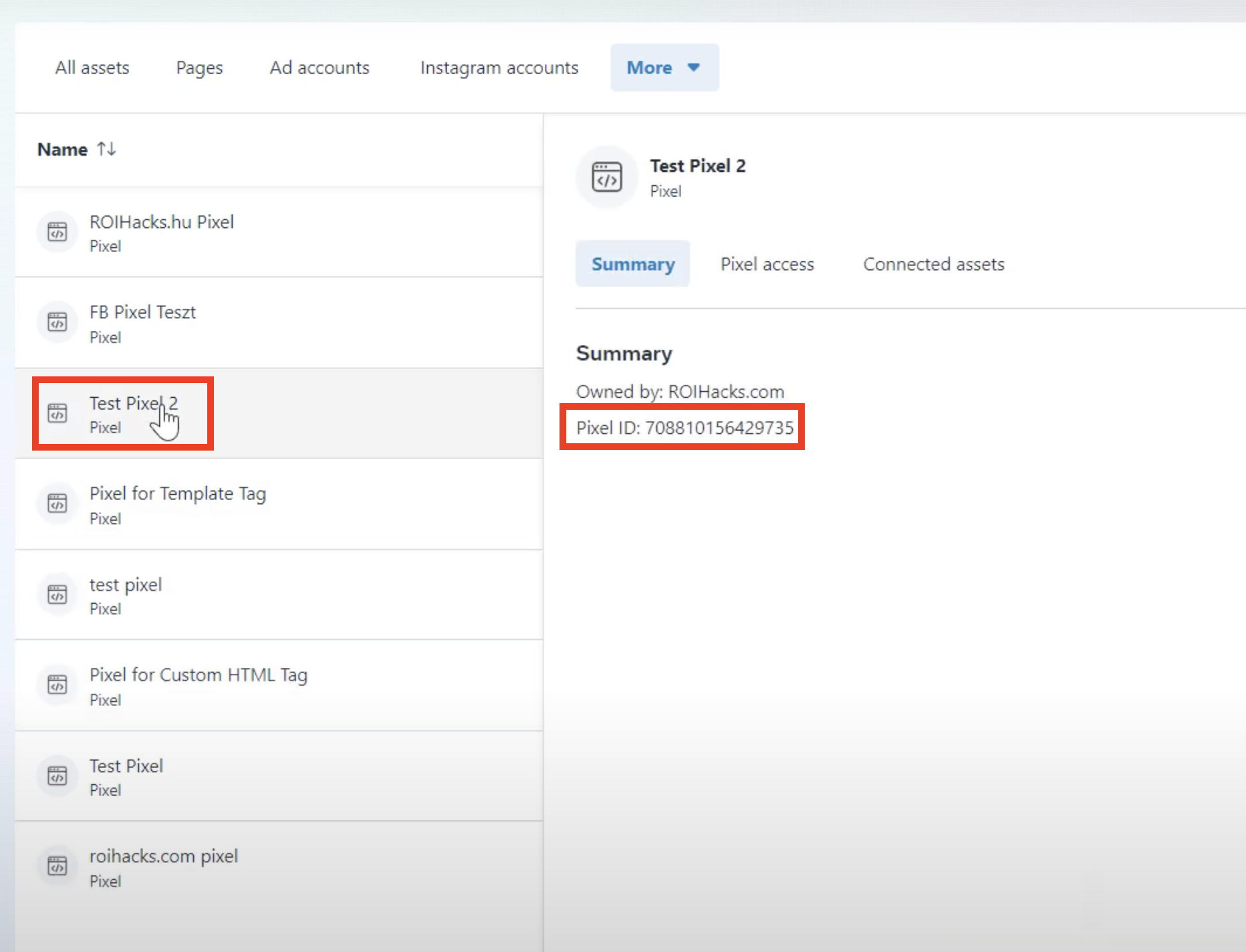The image size is (1246, 952).
Task: Click the Test Pixel row icon
Action: pos(57,776)
